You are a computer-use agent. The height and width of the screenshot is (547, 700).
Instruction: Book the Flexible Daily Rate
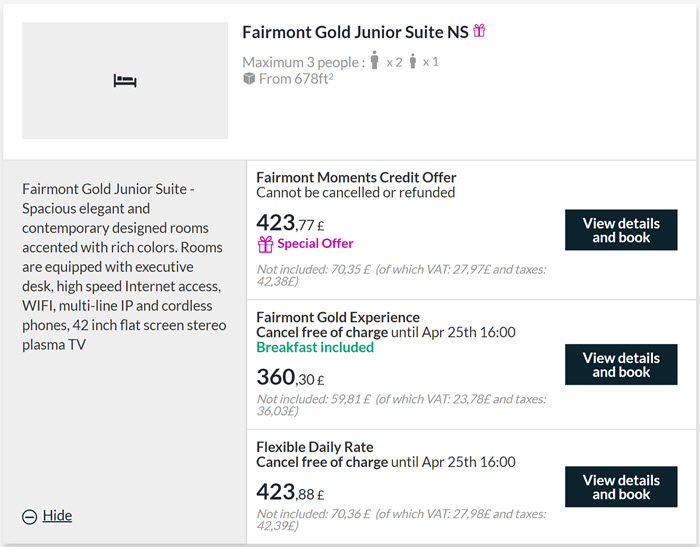click(621, 487)
